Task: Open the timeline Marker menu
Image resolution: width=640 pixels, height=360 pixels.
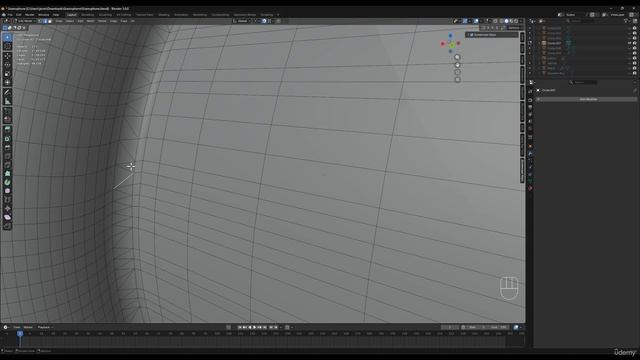Action: [28, 327]
